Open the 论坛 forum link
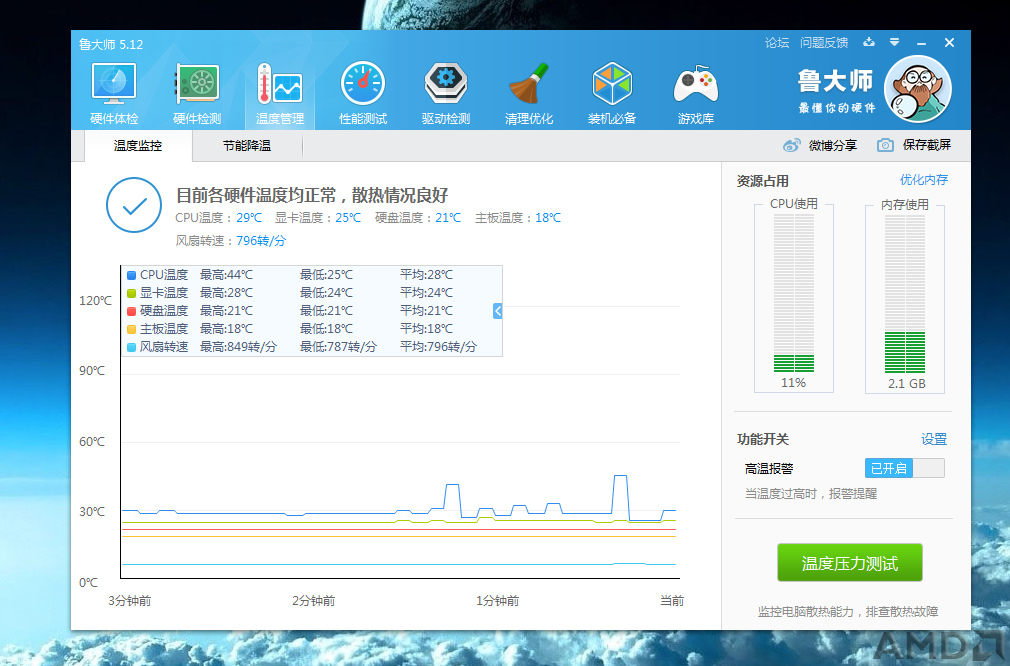 [x=777, y=43]
